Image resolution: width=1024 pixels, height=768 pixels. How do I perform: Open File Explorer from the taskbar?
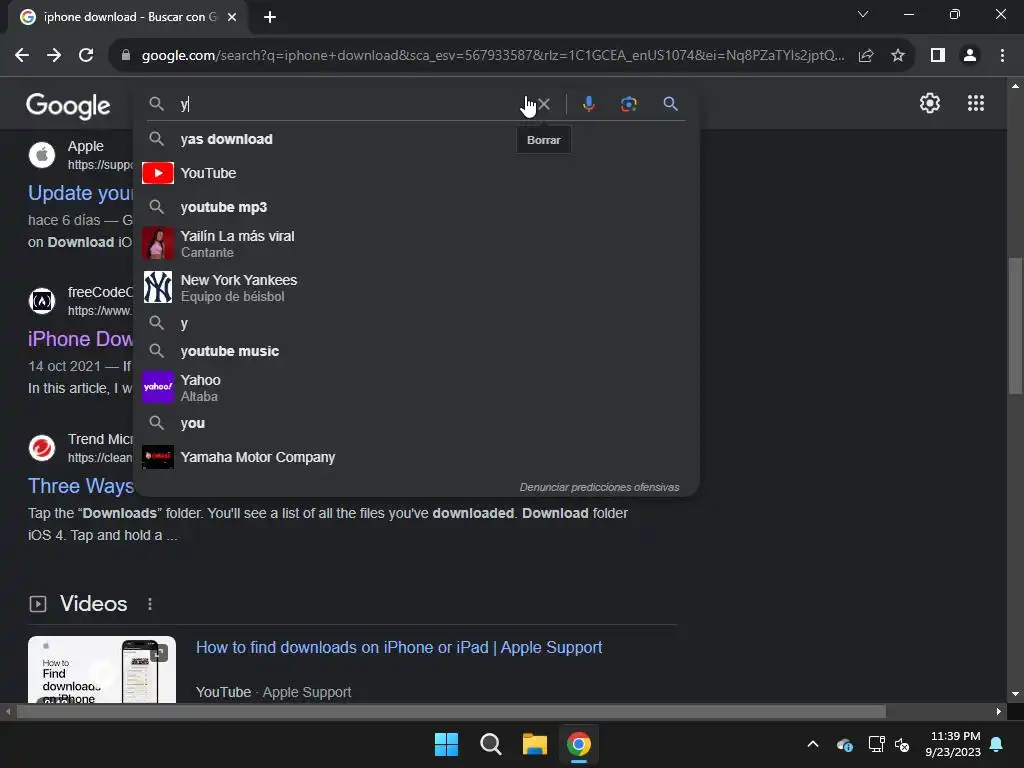[535, 744]
